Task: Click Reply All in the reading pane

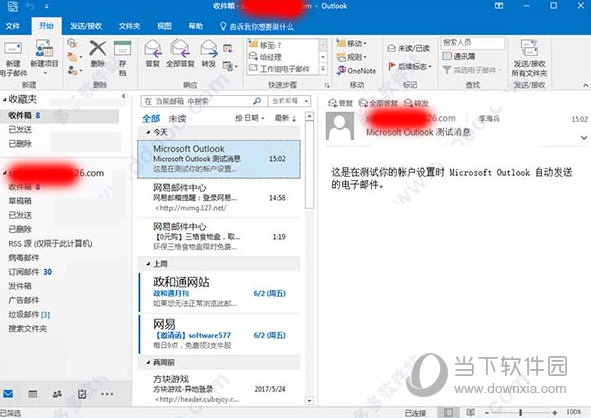Action: (378, 103)
